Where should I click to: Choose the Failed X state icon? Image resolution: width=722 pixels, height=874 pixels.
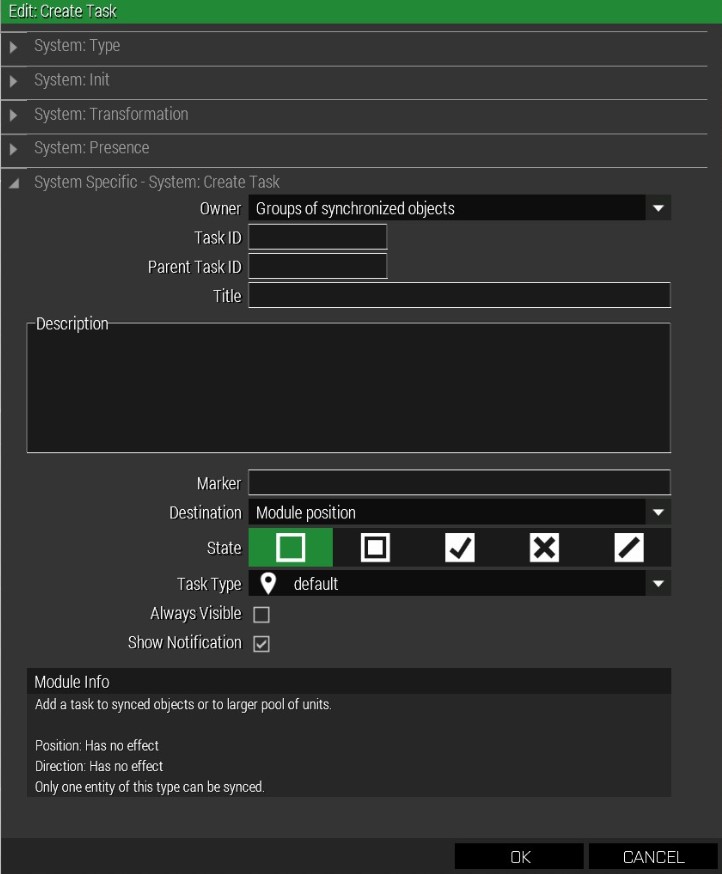click(544, 547)
